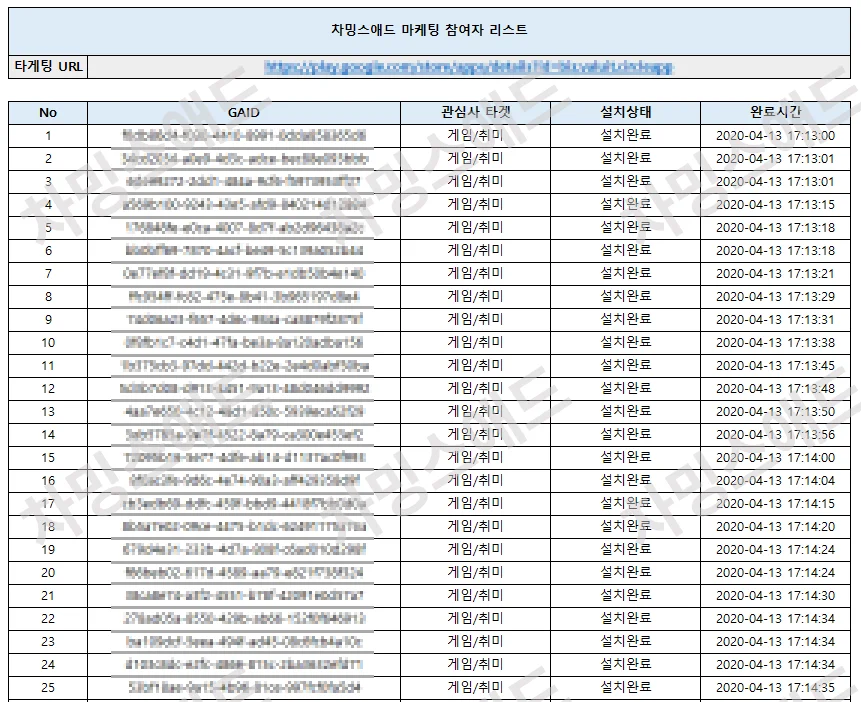861x702 pixels.
Task: Select the 관심사 타겟 column header
Action: tap(468, 112)
